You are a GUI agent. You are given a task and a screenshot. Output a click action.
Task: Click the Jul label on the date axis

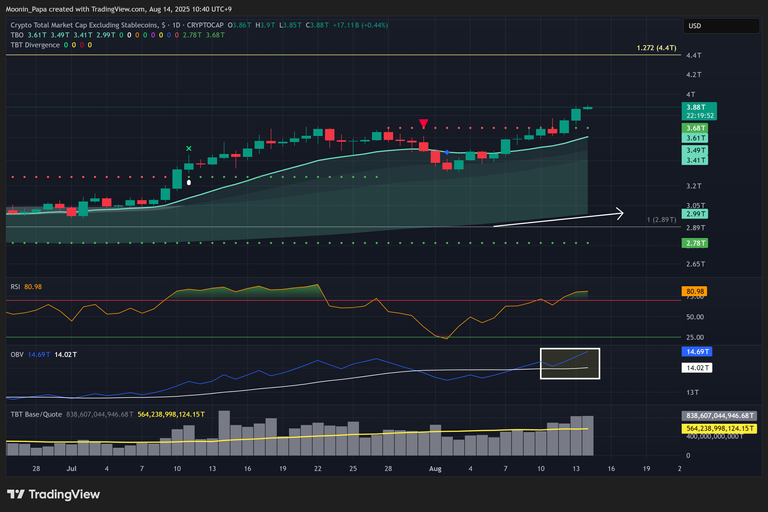(x=72, y=469)
